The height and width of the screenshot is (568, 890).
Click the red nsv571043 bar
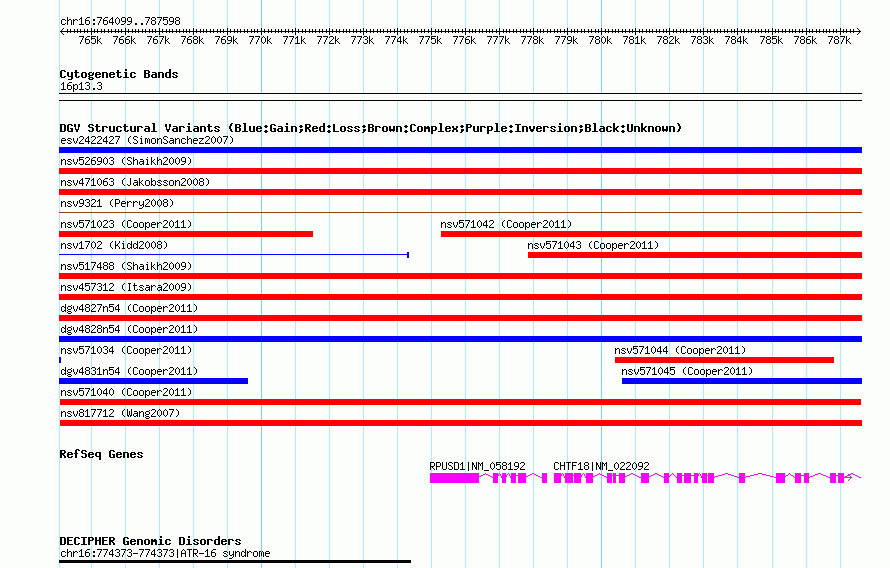[695, 255]
